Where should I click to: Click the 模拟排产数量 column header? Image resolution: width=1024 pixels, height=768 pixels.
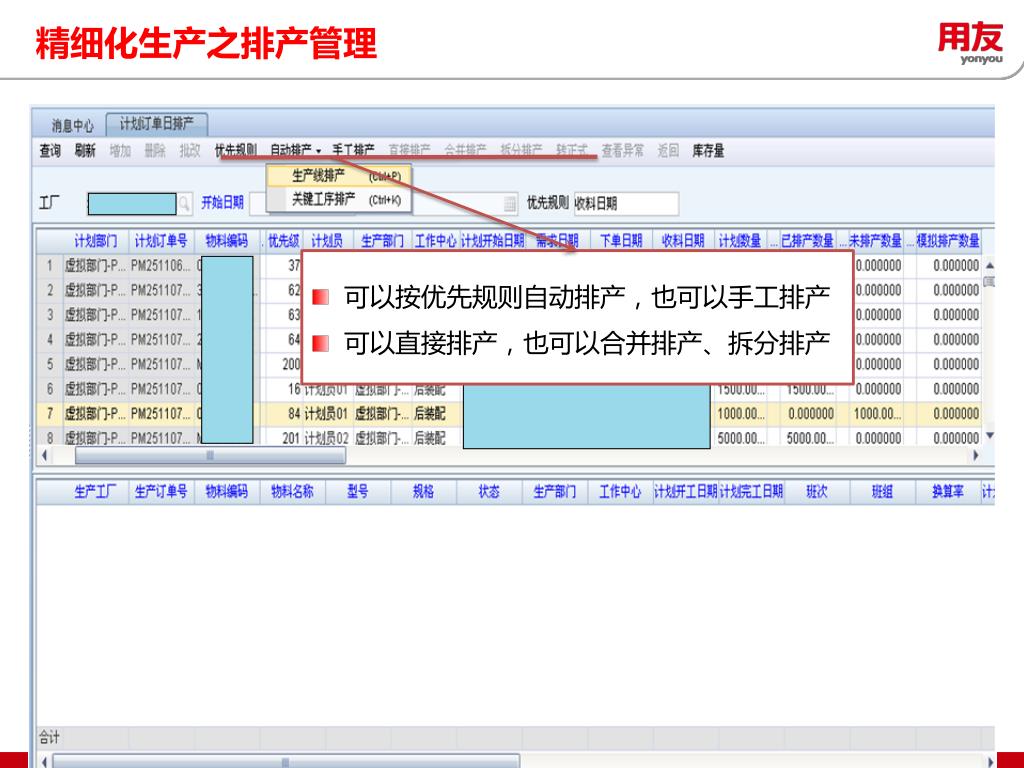tap(948, 241)
